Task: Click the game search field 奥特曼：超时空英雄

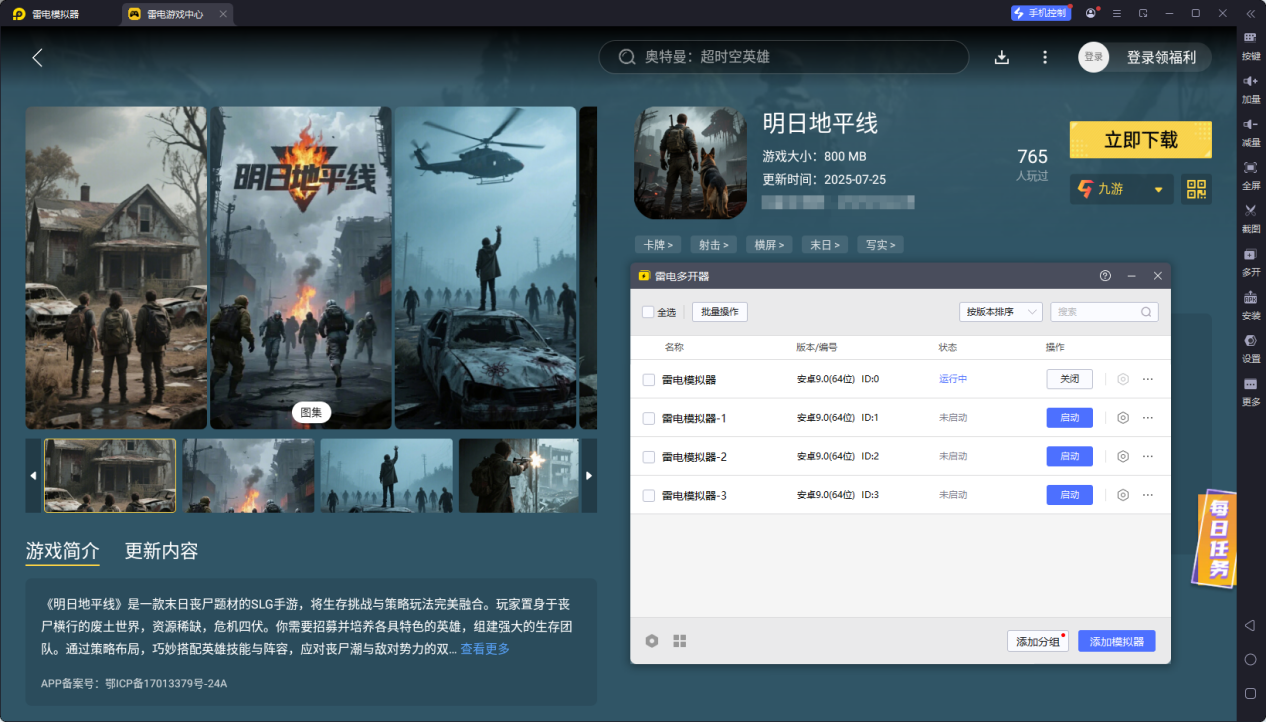Action: pyautogui.click(x=784, y=57)
